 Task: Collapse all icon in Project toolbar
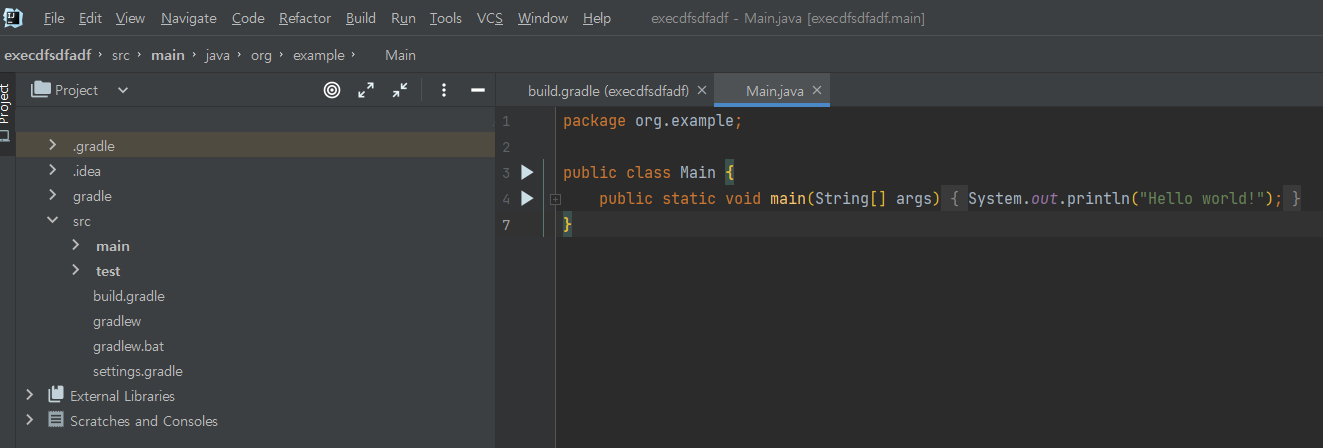pyautogui.click(x=400, y=90)
